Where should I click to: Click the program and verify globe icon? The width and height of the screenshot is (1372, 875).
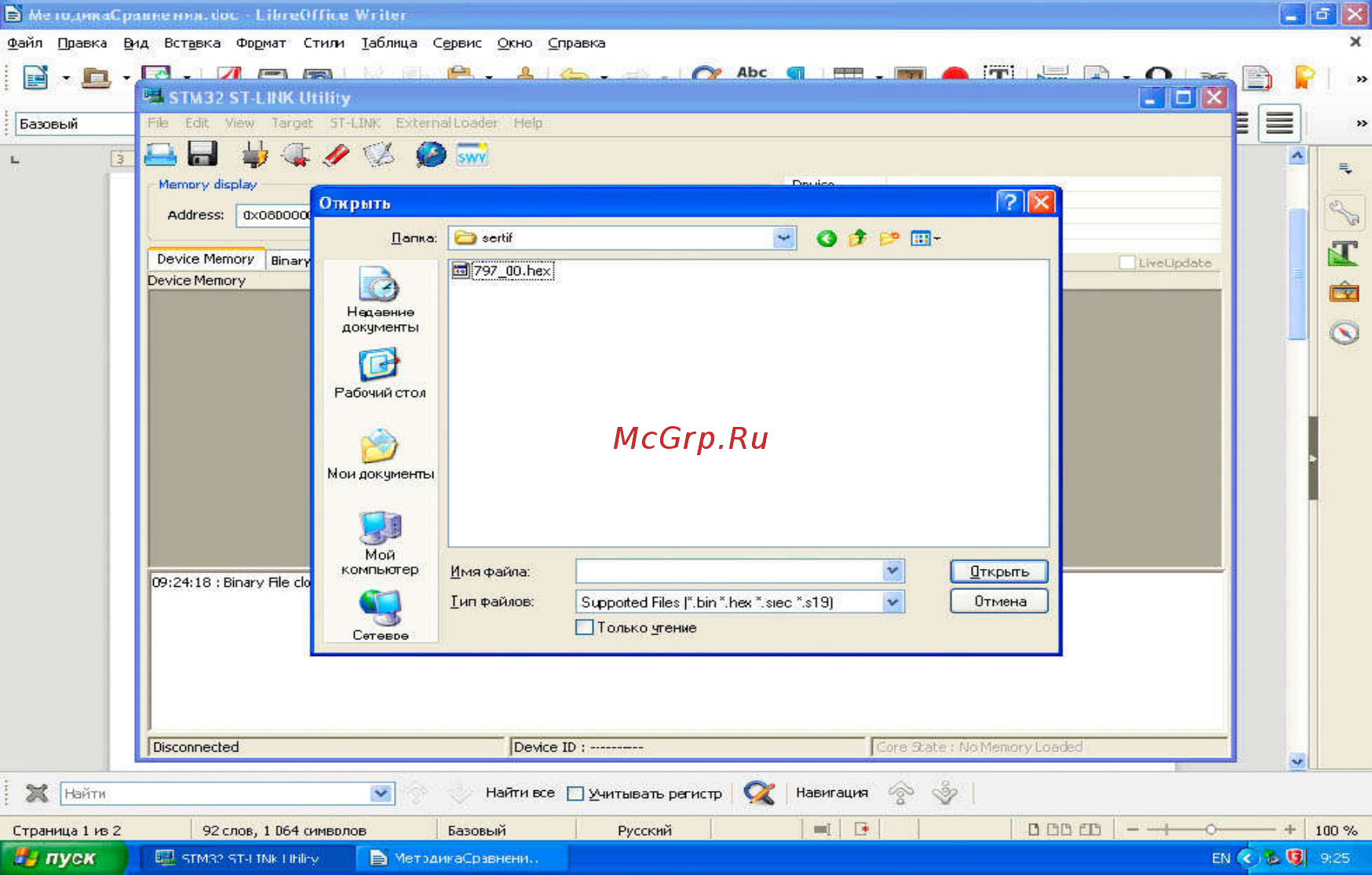pyautogui.click(x=431, y=155)
